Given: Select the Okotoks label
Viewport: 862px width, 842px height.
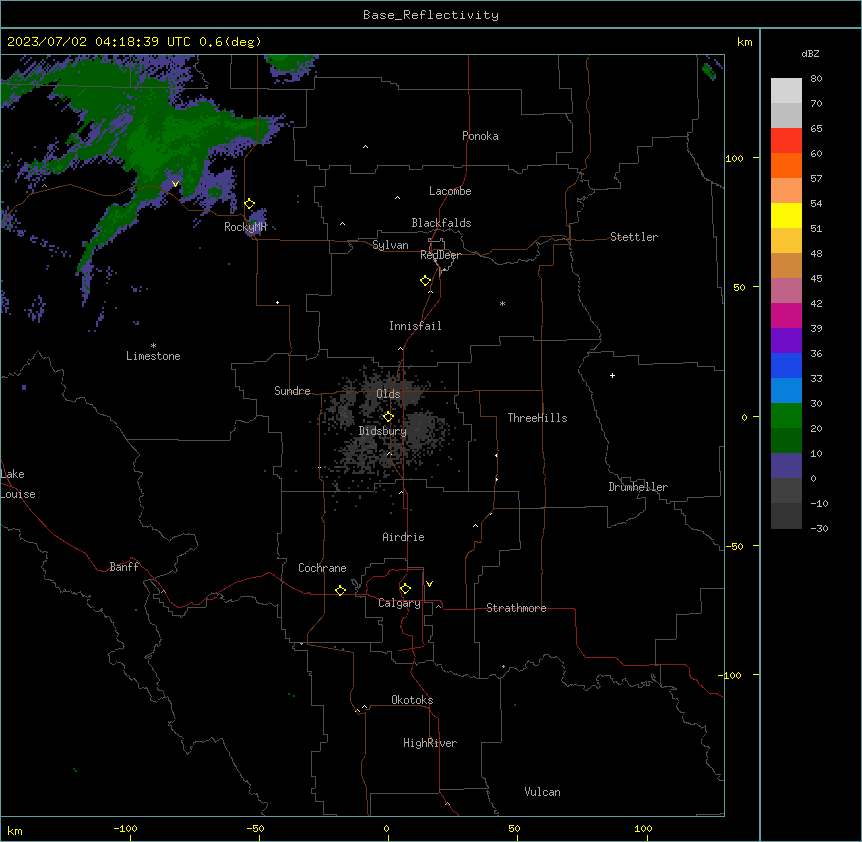Looking at the screenshot, I should [412, 700].
